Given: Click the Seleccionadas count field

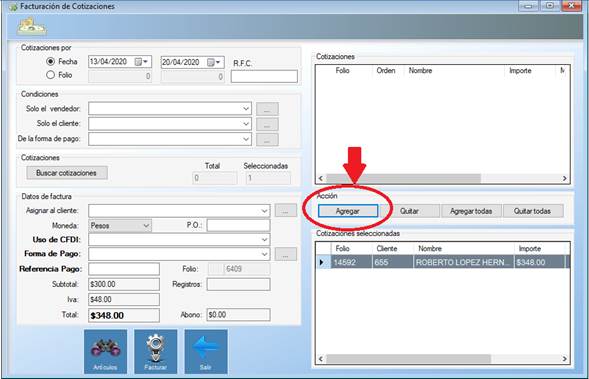Looking at the screenshot, I should click(x=268, y=178).
